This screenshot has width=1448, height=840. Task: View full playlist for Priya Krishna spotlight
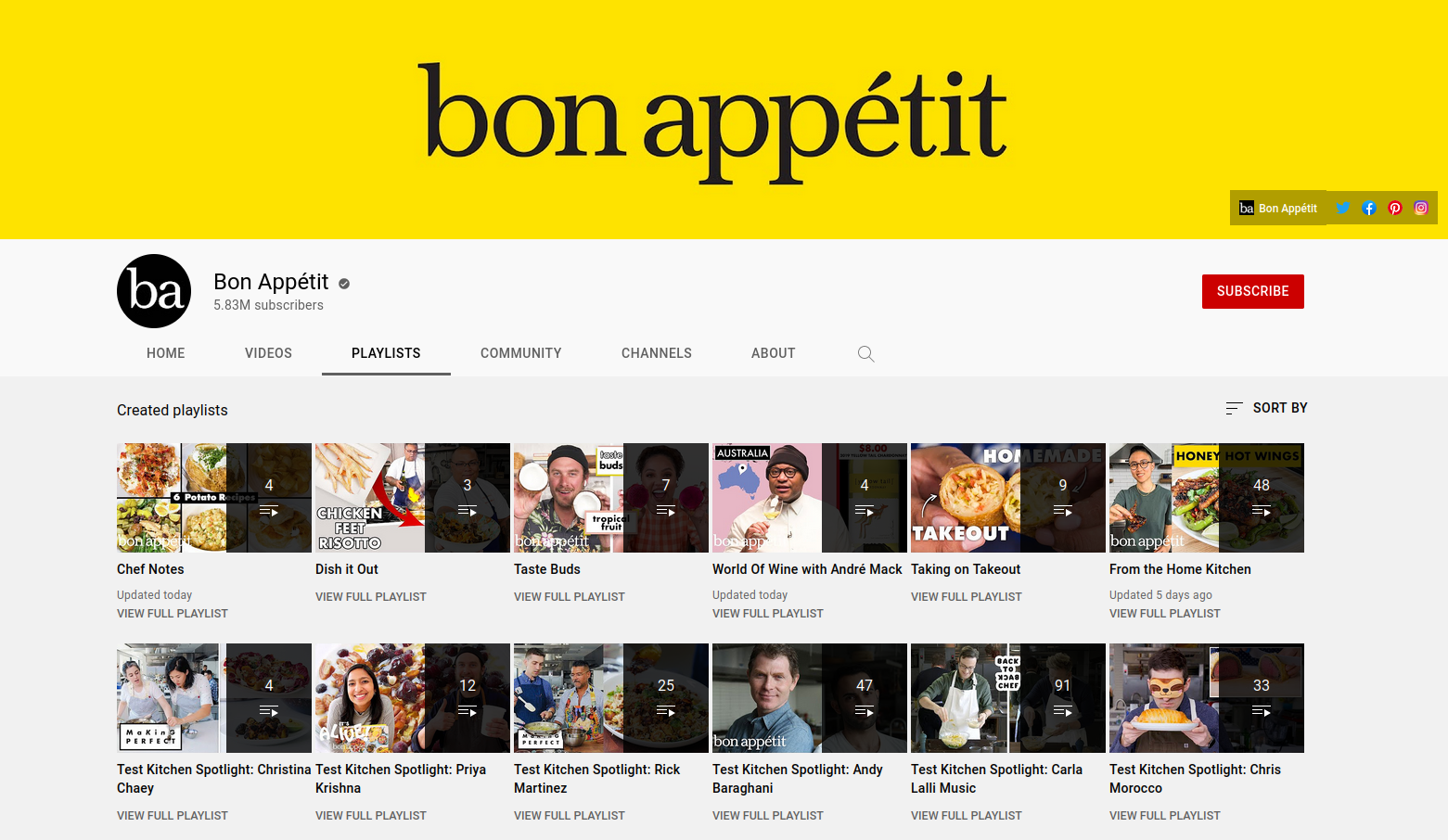tap(371, 816)
